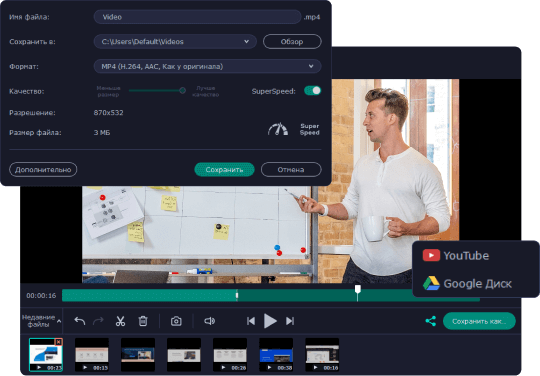Click the trash delete icon
The height and width of the screenshot is (376, 540).
(143, 321)
